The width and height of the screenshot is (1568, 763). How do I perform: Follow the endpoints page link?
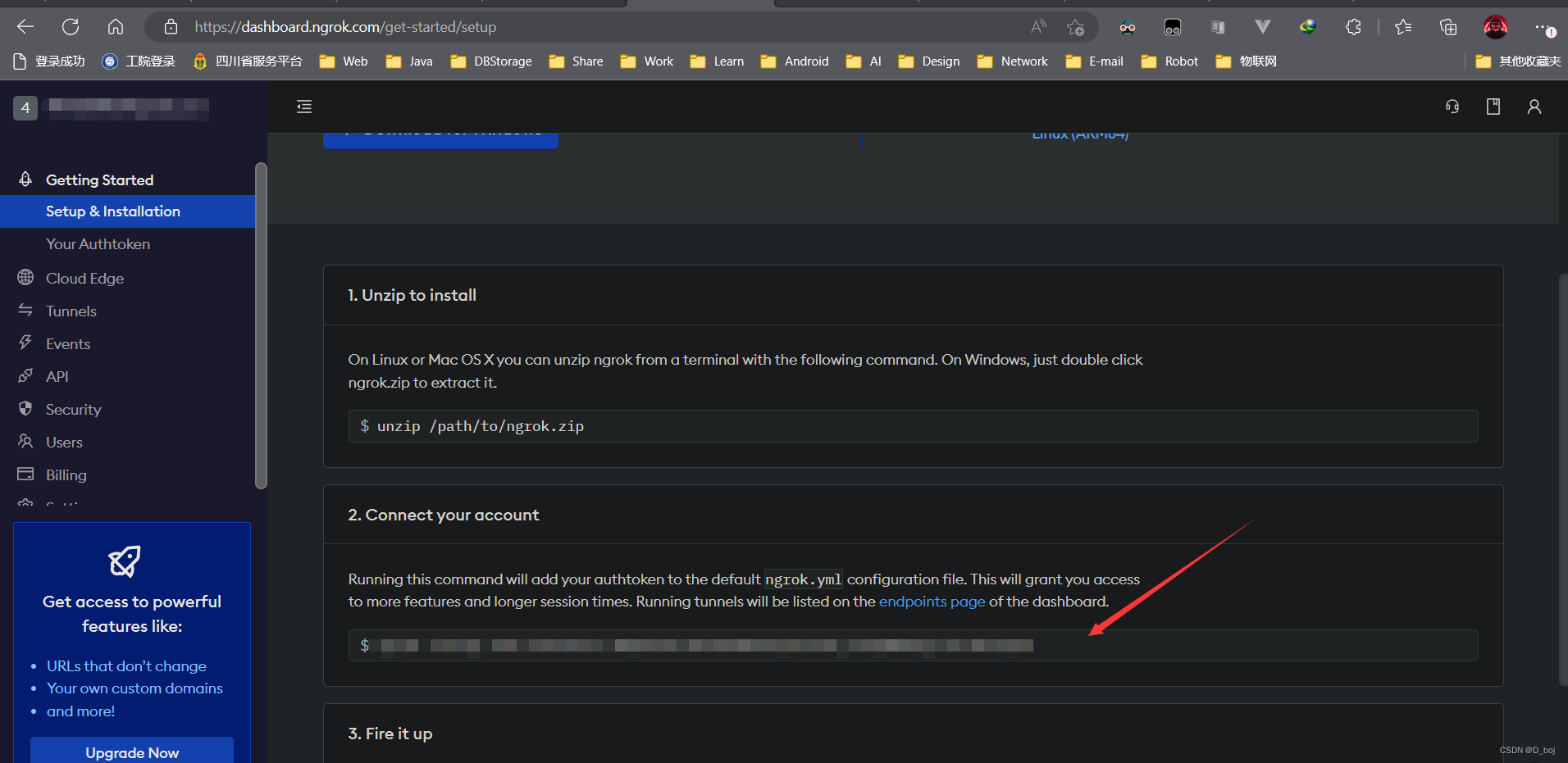click(932, 602)
